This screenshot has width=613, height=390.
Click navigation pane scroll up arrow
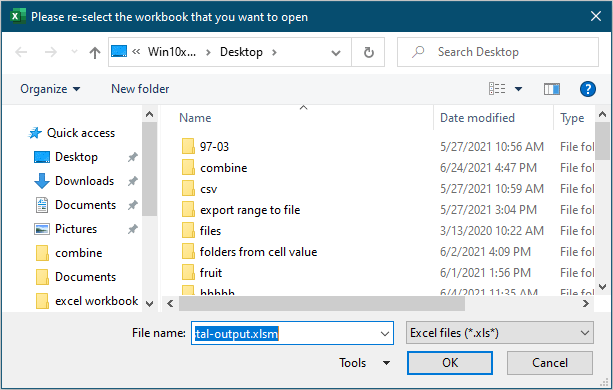(149, 114)
